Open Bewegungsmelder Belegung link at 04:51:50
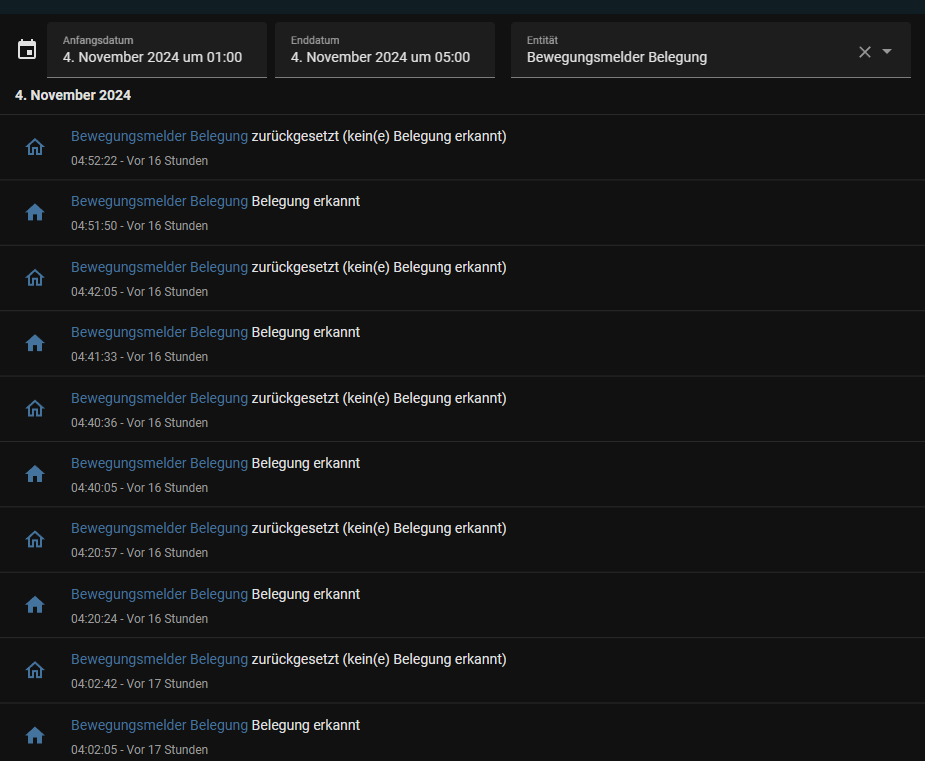 [x=159, y=201]
